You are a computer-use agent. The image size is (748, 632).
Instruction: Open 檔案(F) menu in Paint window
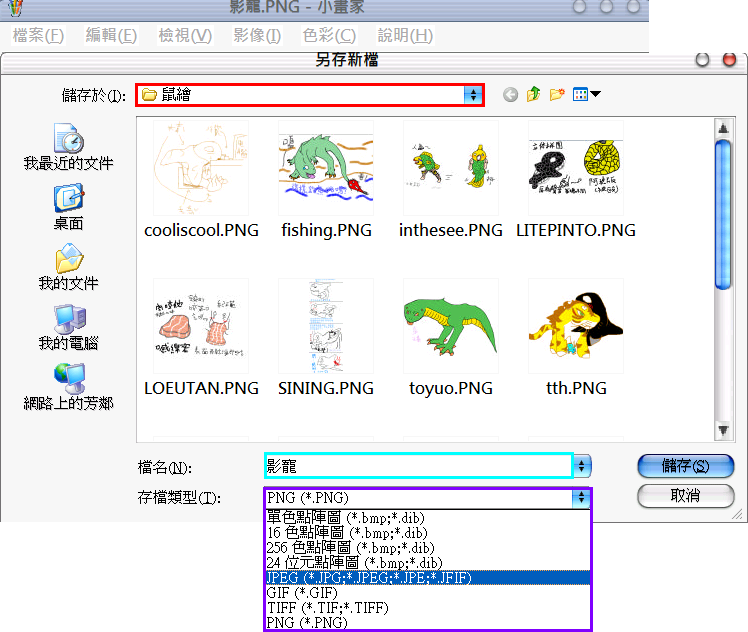38,35
